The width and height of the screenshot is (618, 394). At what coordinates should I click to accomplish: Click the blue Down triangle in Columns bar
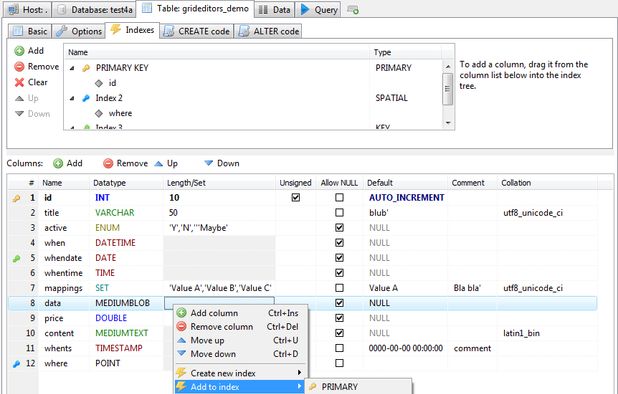(208, 163)
